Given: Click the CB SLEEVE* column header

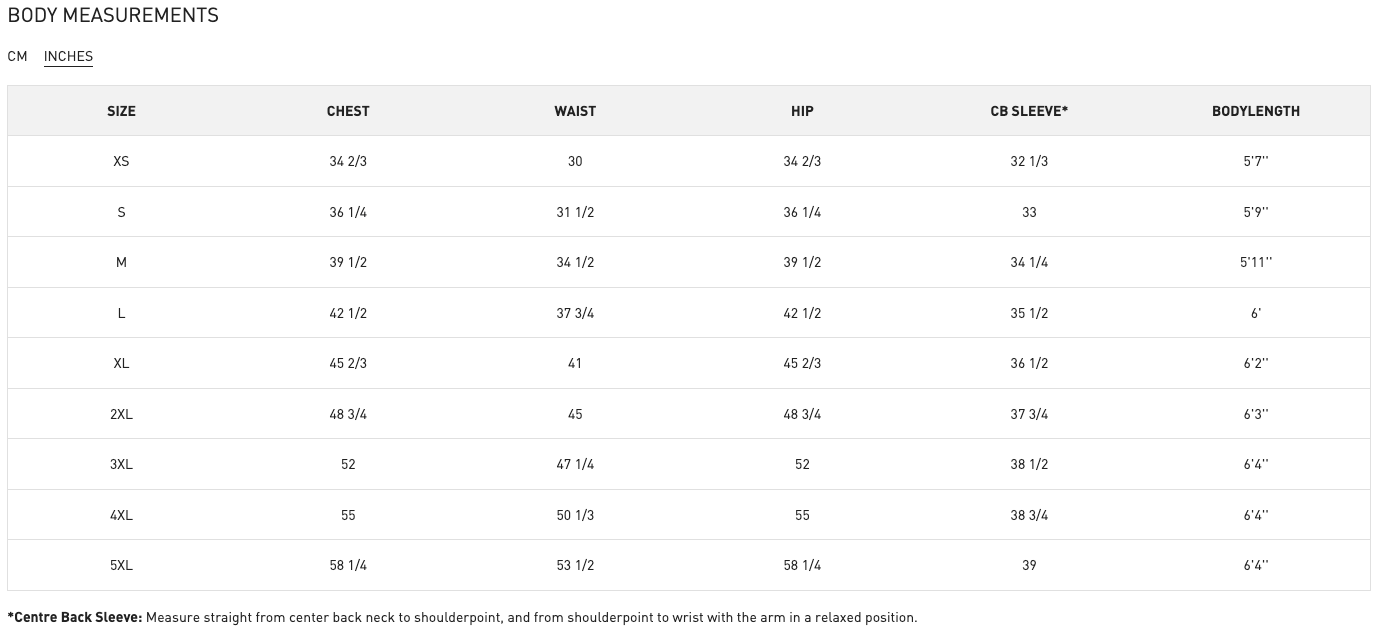Looking at the screenshot, I should [1029, 111].
